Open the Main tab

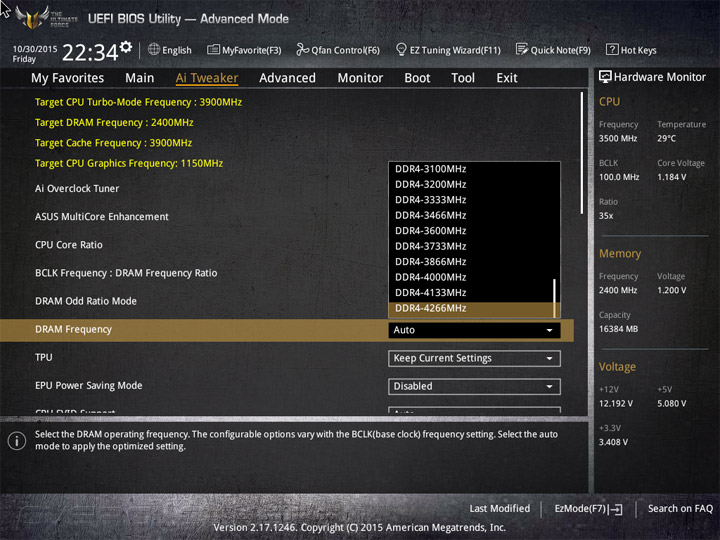[x=140, y=78]
